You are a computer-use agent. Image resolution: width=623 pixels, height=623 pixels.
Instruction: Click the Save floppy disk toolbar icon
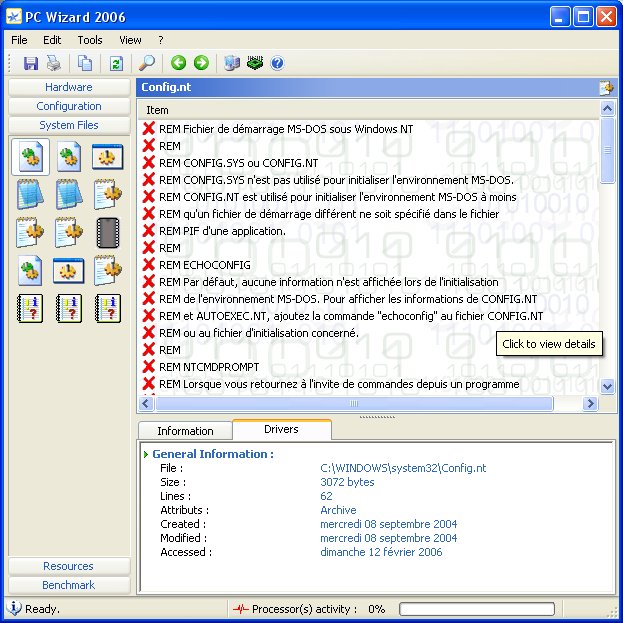[31, 63]
